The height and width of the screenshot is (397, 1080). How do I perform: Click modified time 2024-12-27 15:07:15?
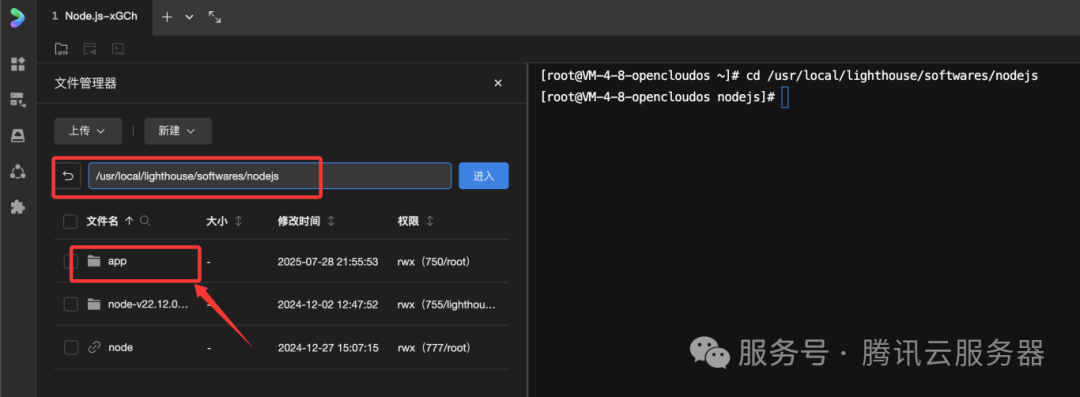pyautogui.click(x=328, y=347)
